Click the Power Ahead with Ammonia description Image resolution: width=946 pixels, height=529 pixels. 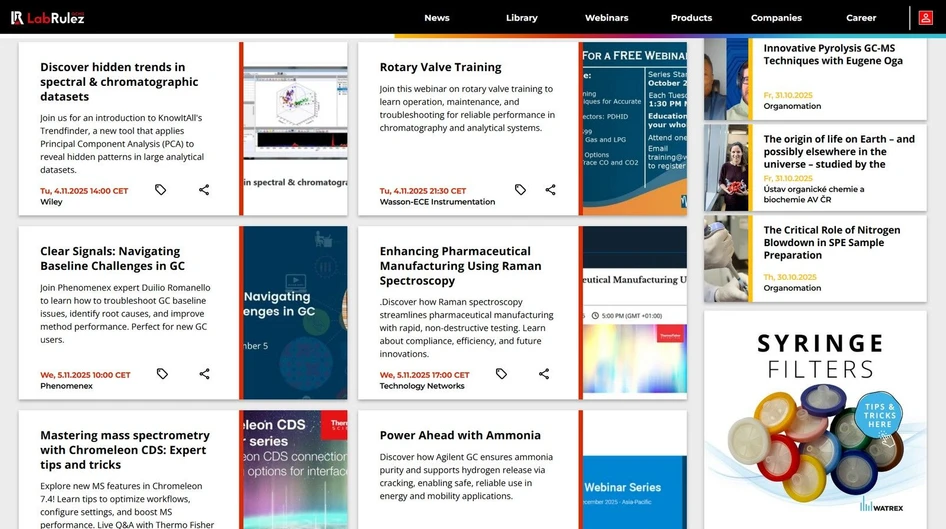click(x=466, y=477)
